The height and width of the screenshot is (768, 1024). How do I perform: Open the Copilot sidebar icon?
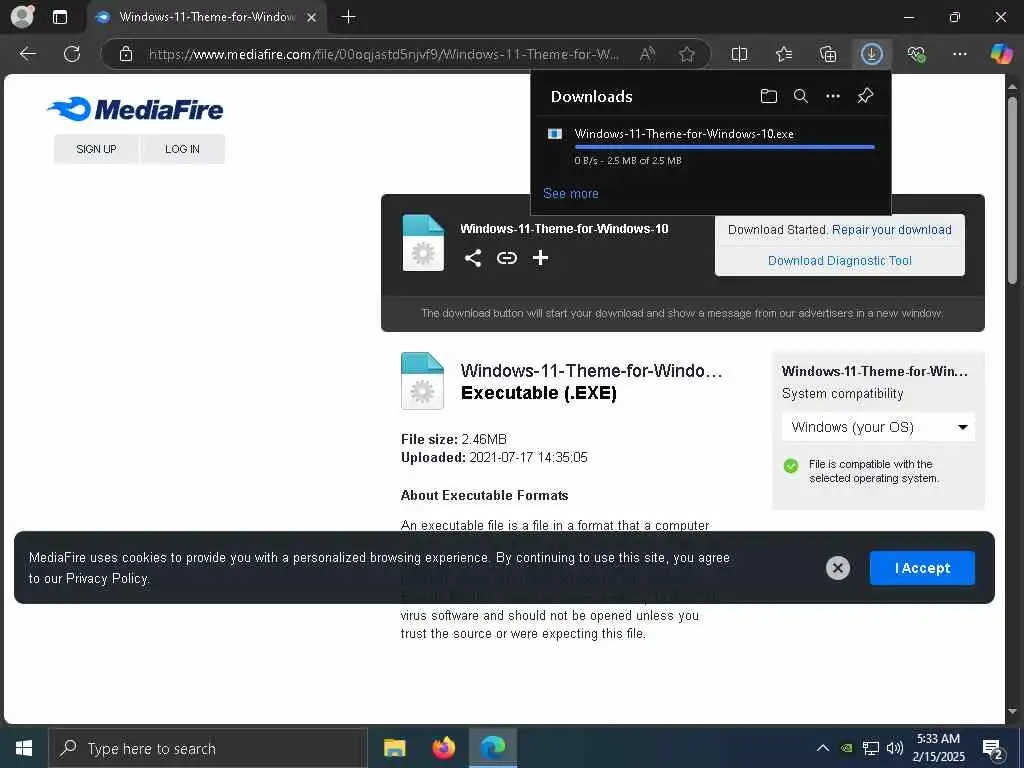(1001, 54)
